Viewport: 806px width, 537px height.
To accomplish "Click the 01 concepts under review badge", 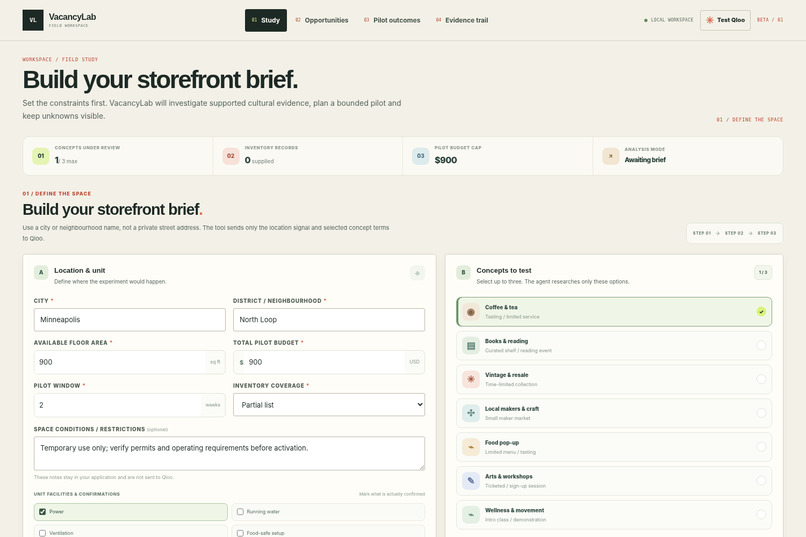I will point(41,156).
